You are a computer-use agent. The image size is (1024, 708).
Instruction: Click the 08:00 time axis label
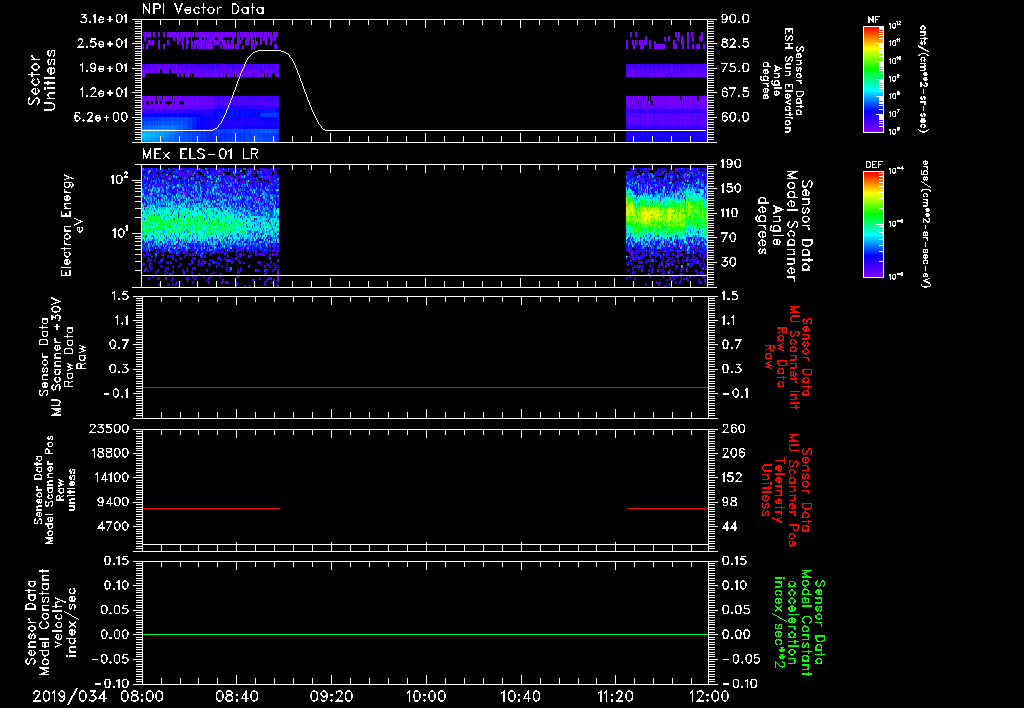click(x=142, y=696)
